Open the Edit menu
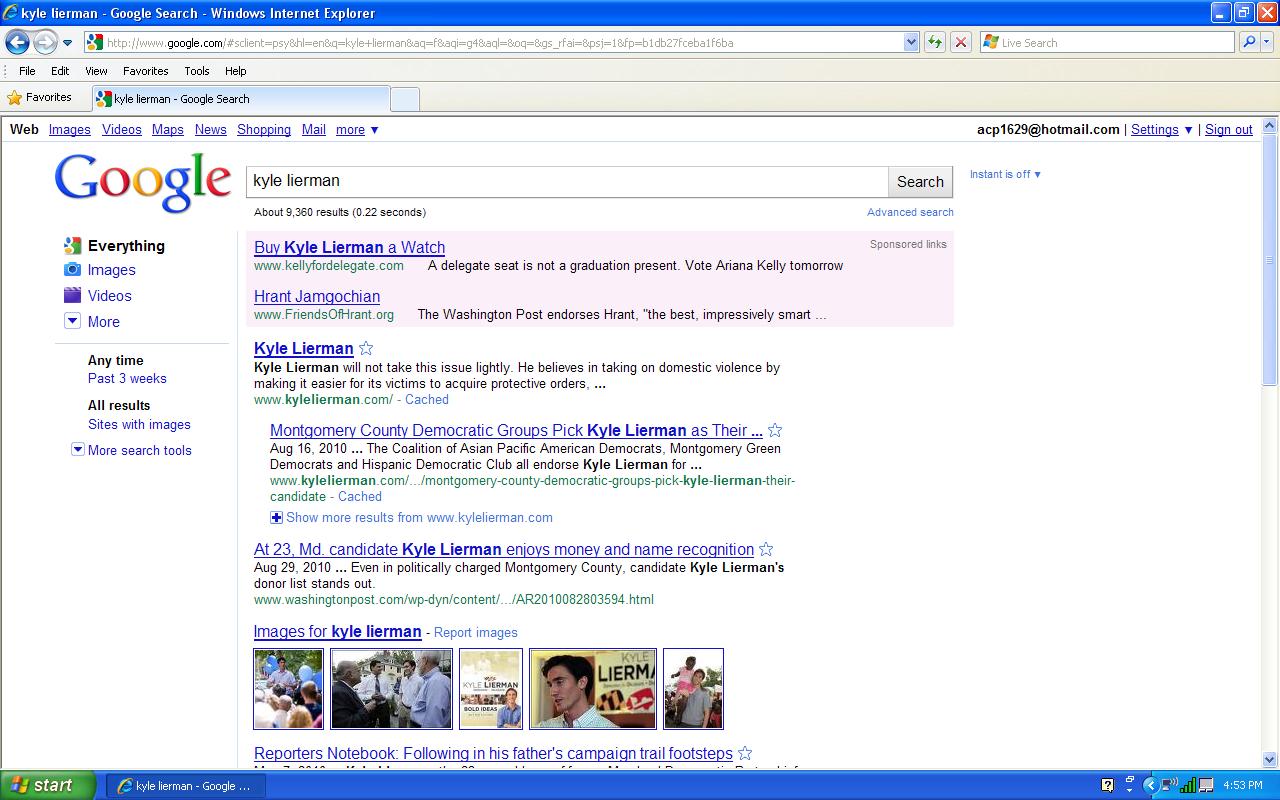 pos(60,71)
